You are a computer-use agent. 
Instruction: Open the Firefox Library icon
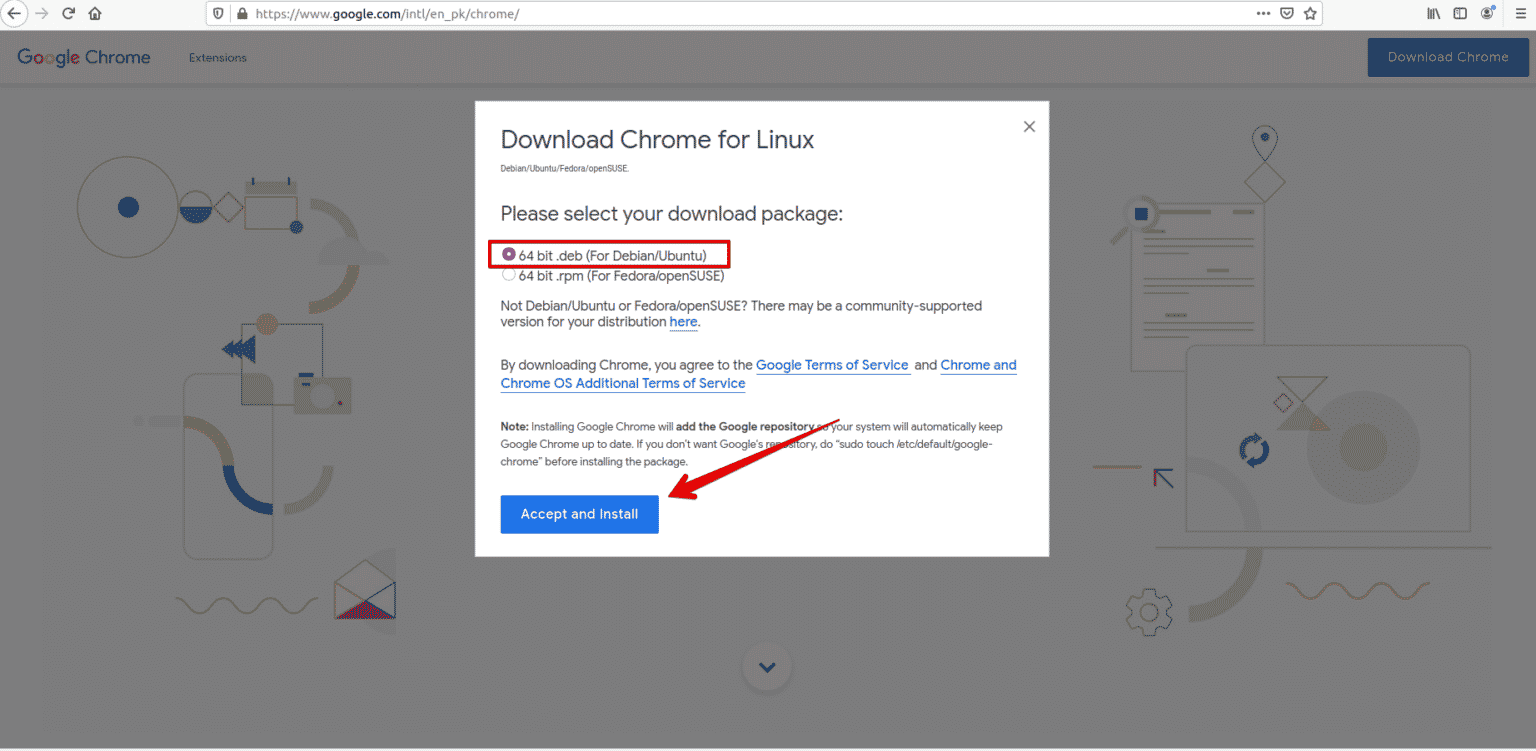pyautogui.click(x=1432, y=13)
